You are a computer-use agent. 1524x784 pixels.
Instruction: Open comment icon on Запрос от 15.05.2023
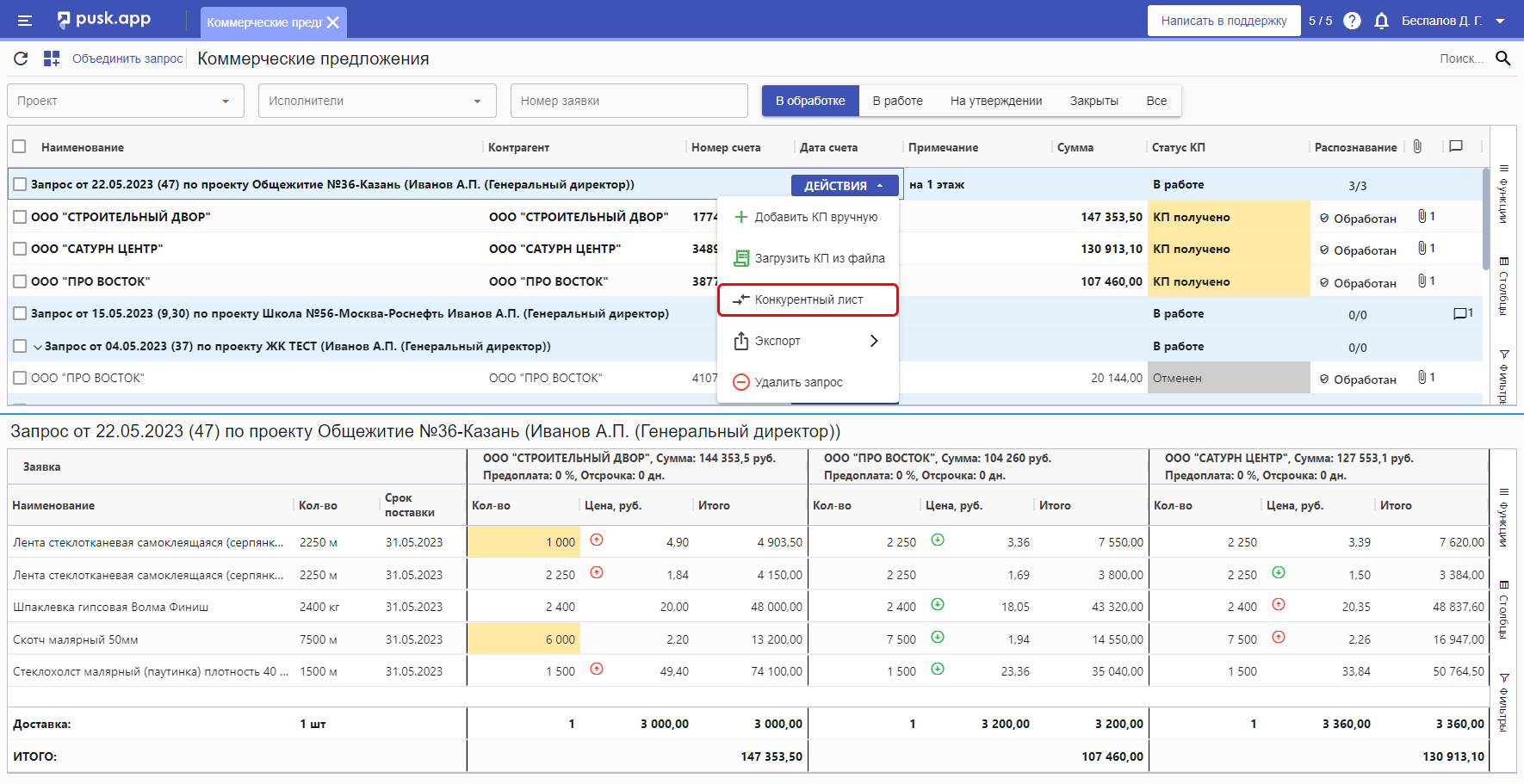coord(1460,313)
